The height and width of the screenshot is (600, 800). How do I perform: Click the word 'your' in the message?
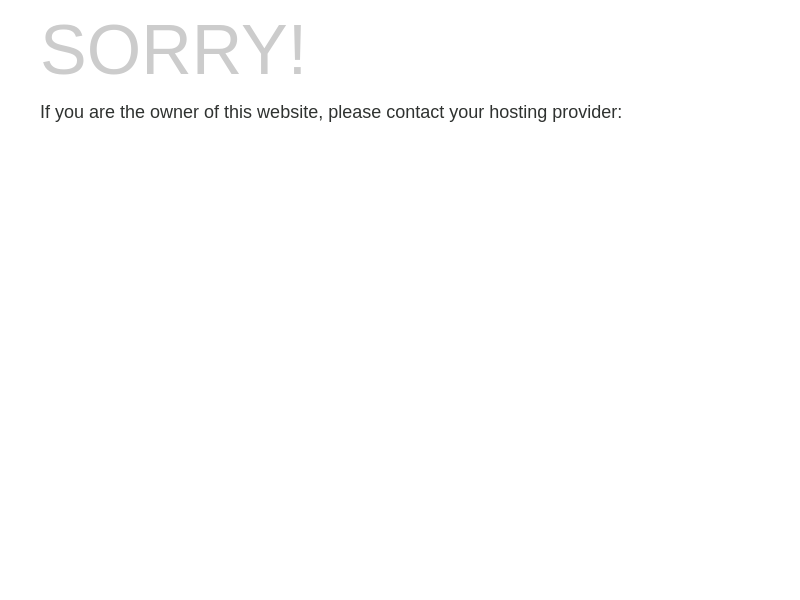[466, 113]
